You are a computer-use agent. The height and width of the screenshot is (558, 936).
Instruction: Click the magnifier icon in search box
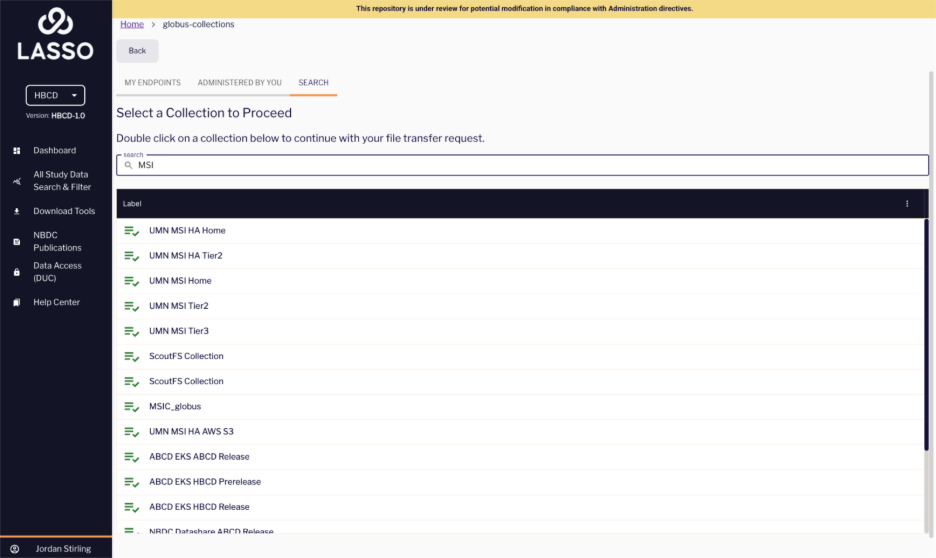pyautogui.click(x=128, y=165)
